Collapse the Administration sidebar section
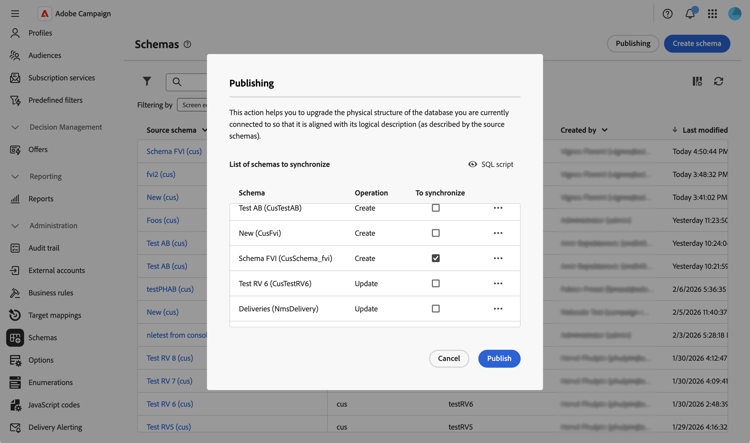The image size is (750, 443). pyautogui.click(x=15, y=226)
